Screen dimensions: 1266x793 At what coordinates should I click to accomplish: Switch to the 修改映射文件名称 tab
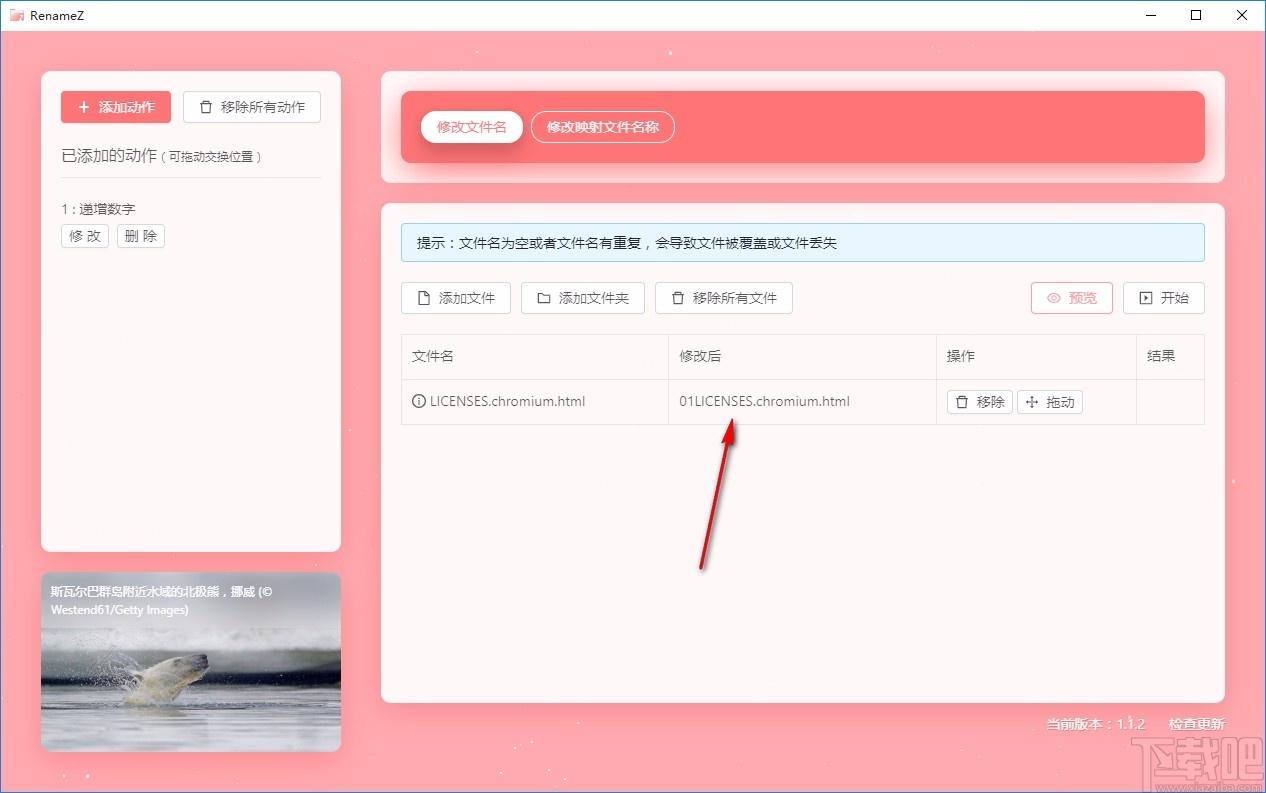tap(603, 127)
